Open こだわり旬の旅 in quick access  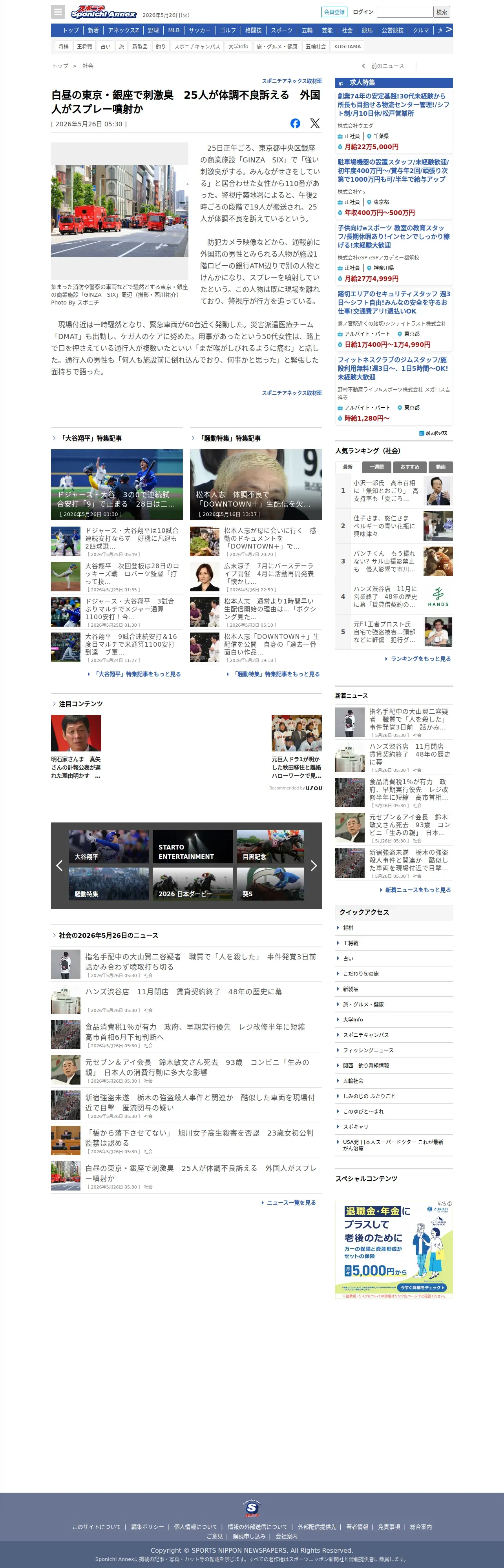[x=360, y=973]
